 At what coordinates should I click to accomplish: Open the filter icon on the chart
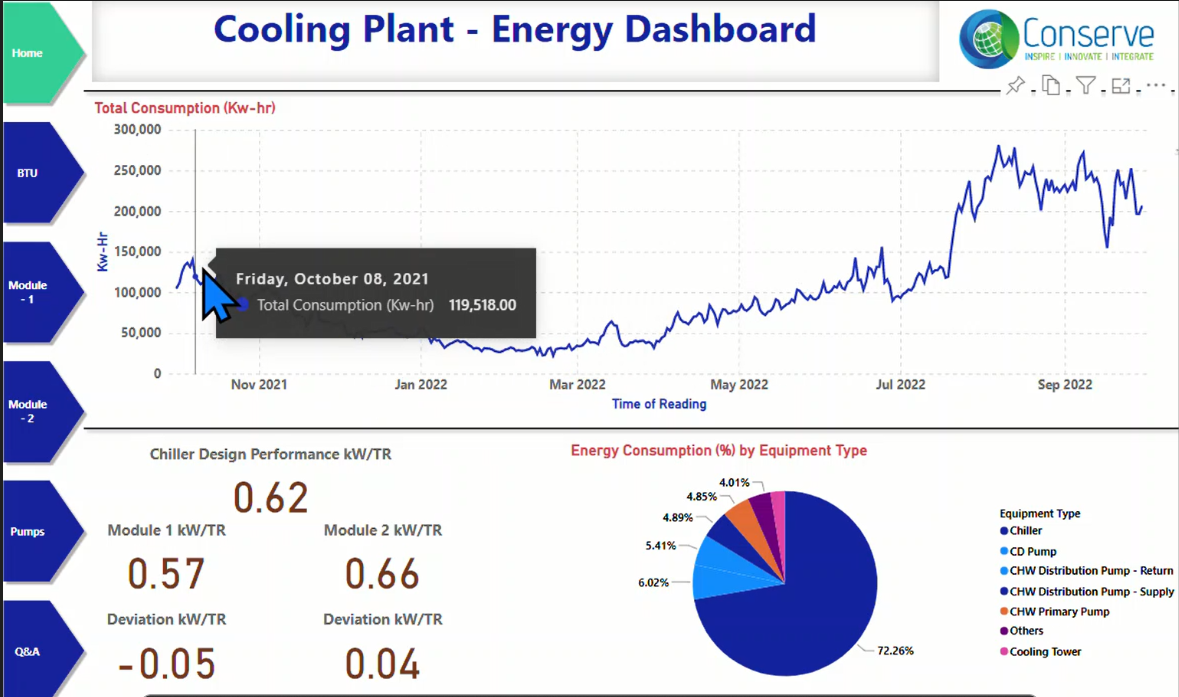click(1086, 86)
